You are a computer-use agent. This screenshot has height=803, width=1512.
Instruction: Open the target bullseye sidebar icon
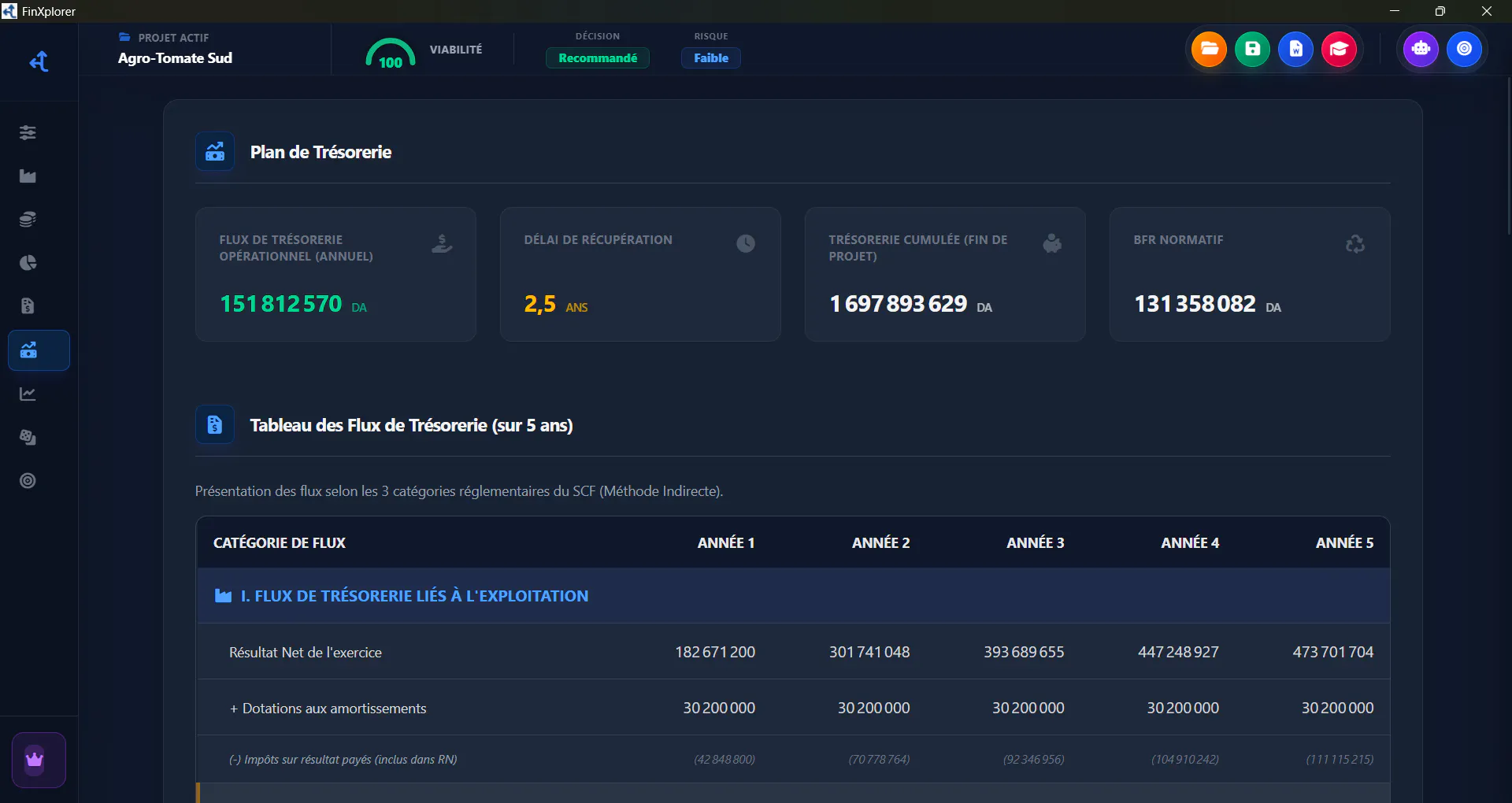28,480
